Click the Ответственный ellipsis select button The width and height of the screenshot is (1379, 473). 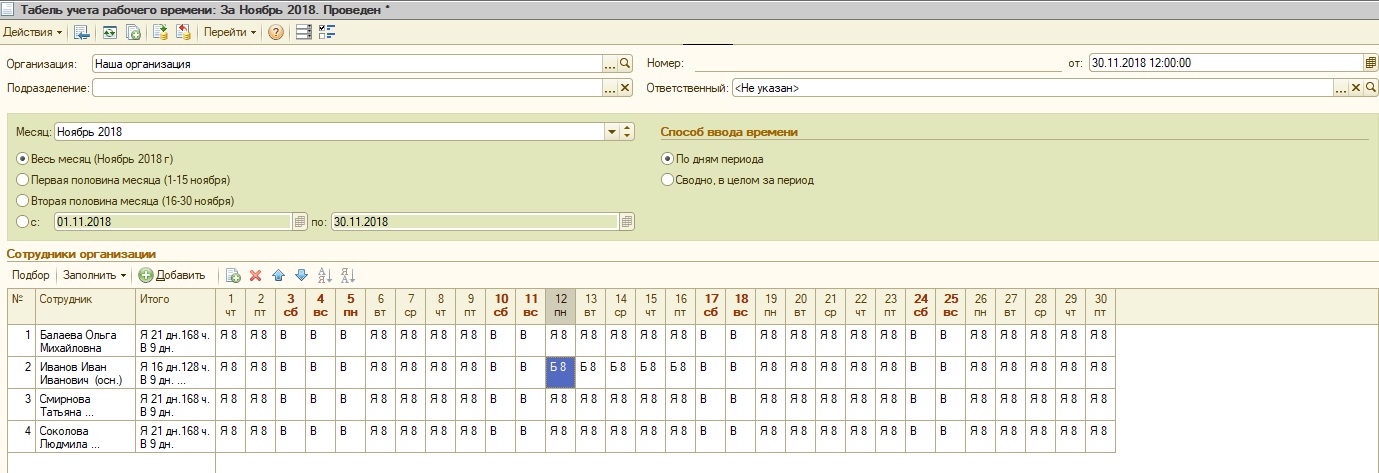(1340, 88)
